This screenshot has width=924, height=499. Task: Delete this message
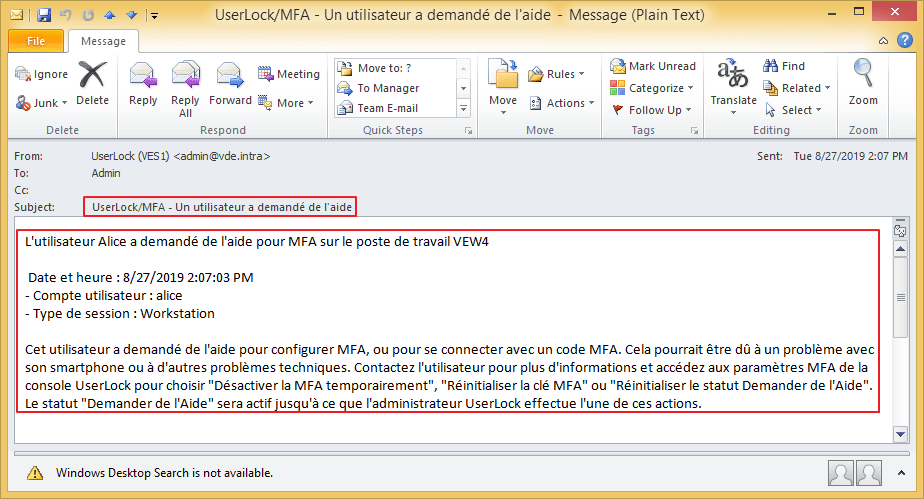pyautogui.click(x=93, y=84)
